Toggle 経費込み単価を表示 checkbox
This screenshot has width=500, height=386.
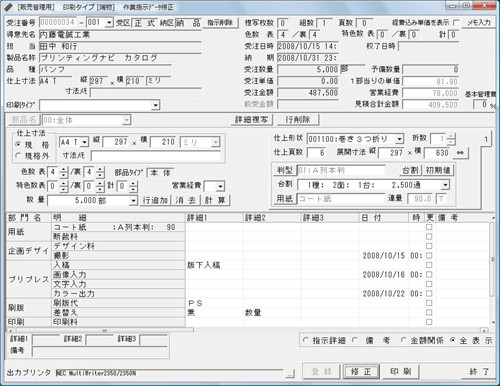(456, 23)
